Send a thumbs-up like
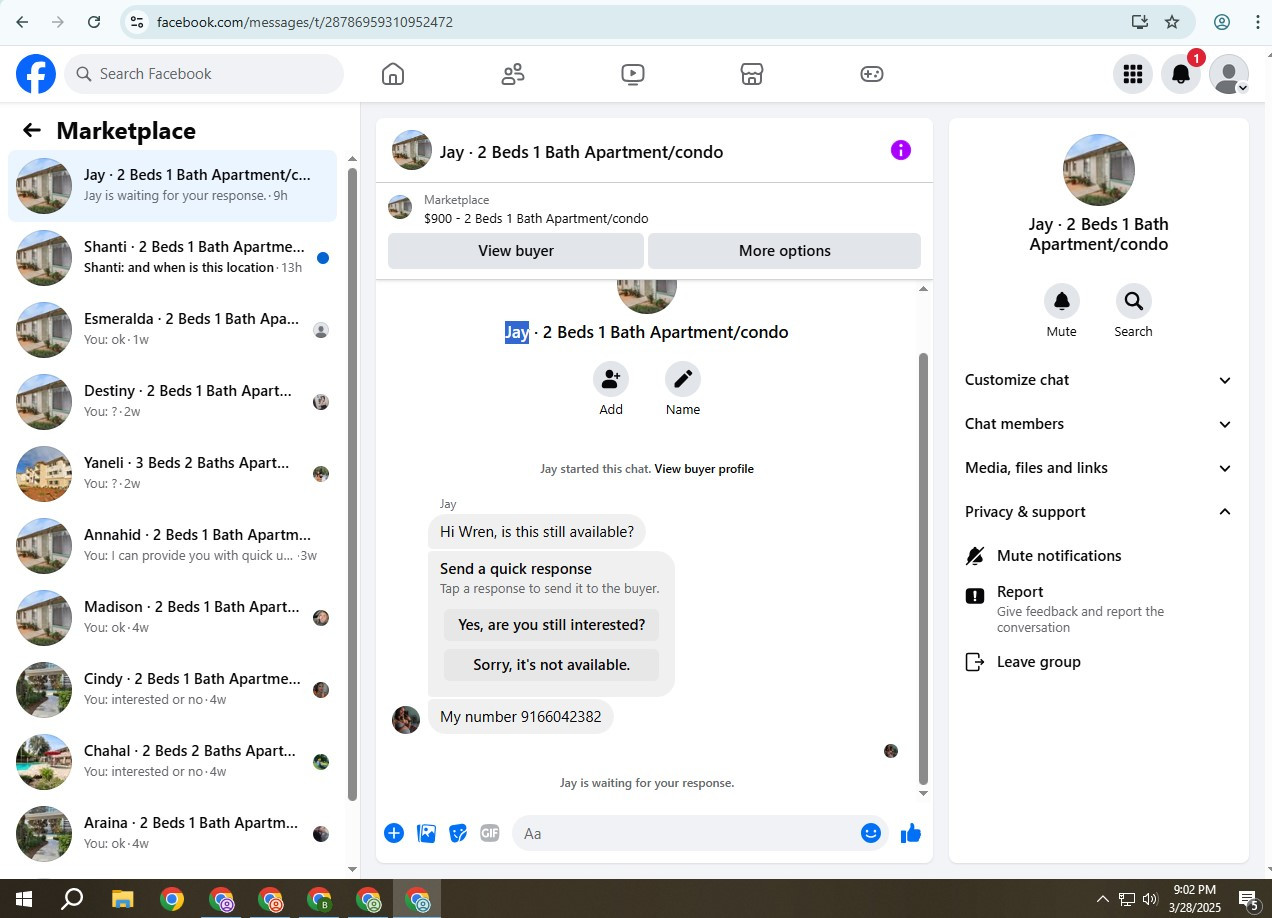This screenshot has width=1272, height=918. click(x=910, y=833)
